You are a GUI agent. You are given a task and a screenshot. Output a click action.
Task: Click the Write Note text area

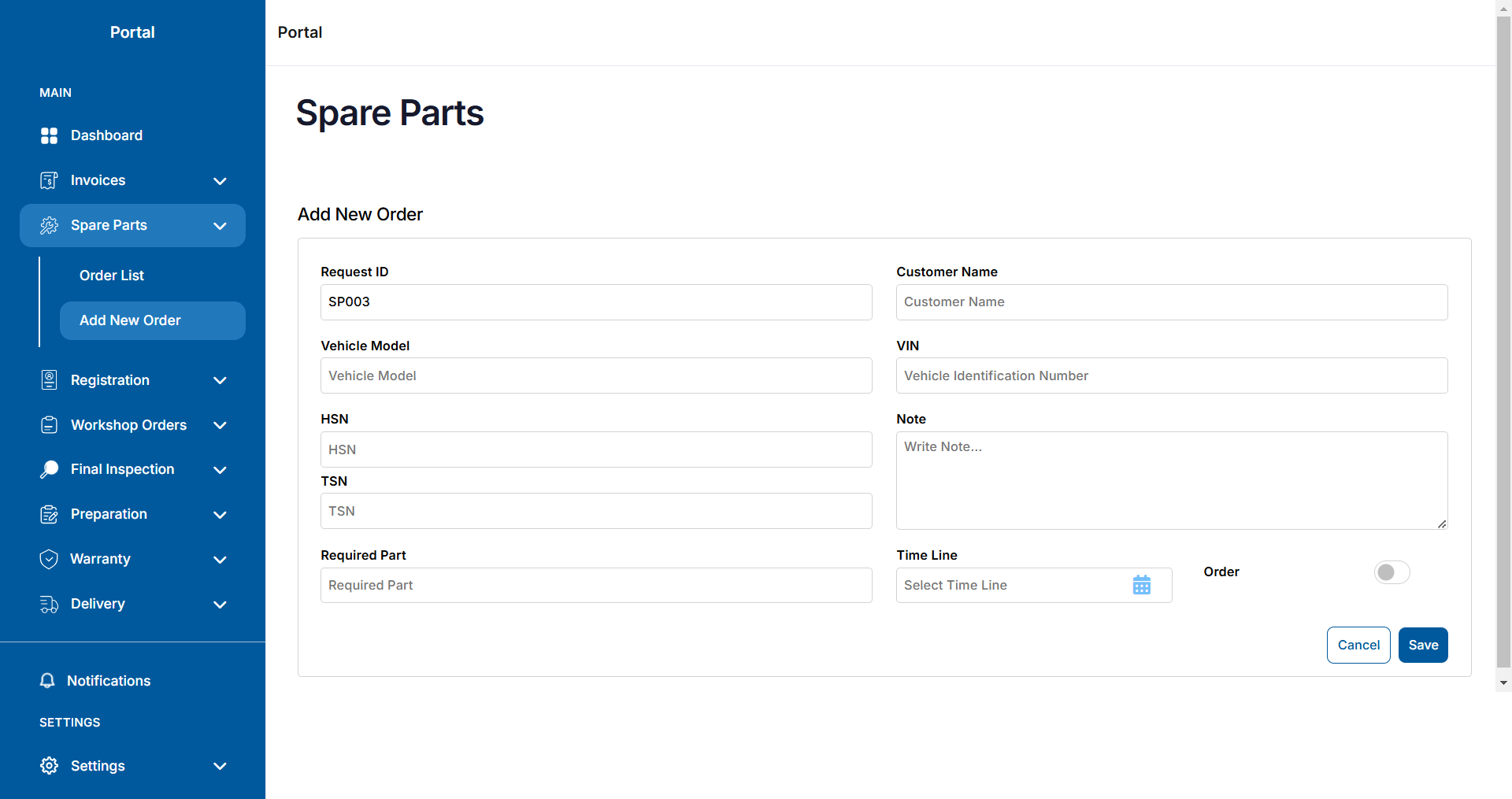click(x=1172, y=480)
